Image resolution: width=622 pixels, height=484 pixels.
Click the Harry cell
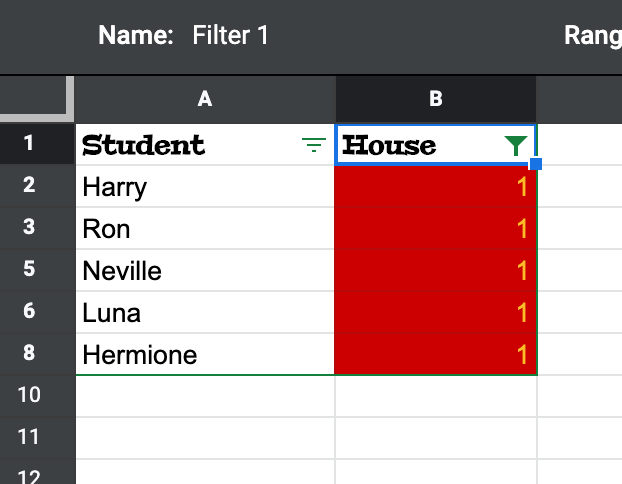click(205, 187)
